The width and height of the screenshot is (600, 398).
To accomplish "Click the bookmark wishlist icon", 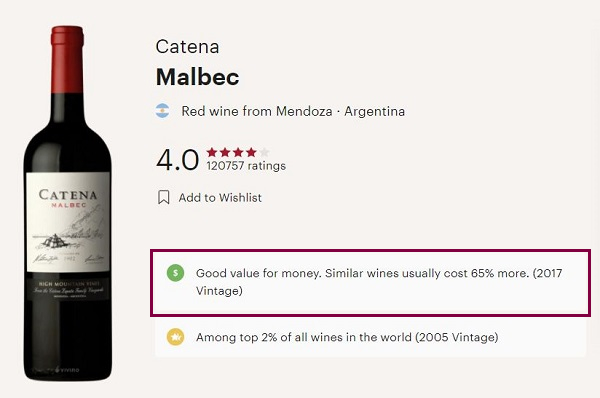I will tap(163, 197).
